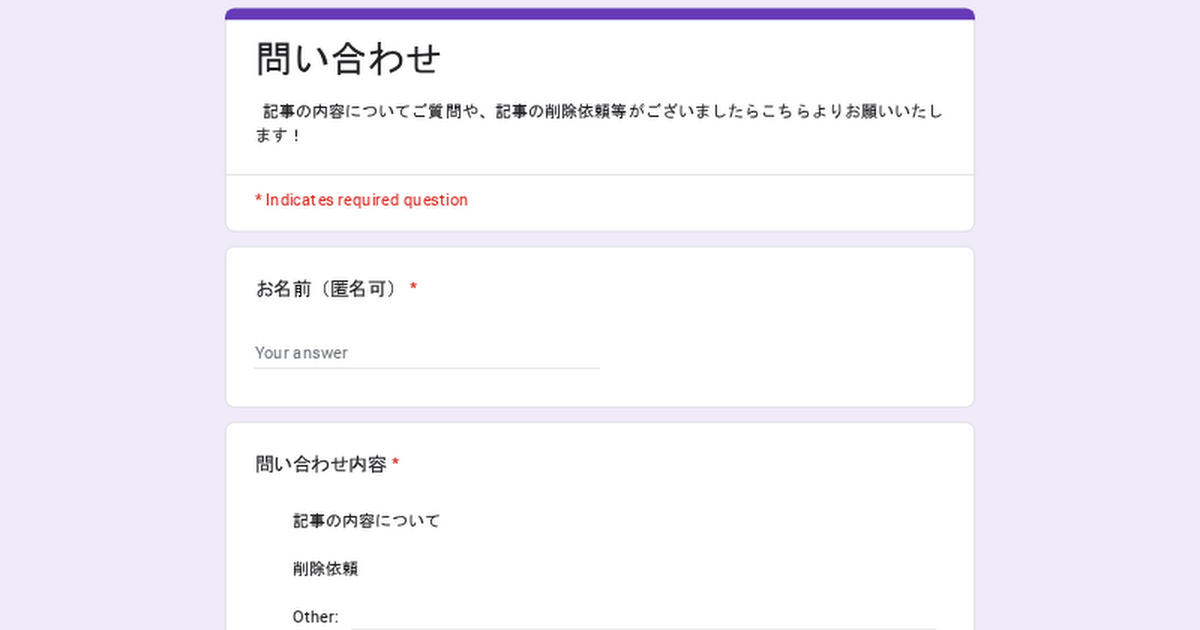Click the お名前（匿名可） question label

pos(327,289)
